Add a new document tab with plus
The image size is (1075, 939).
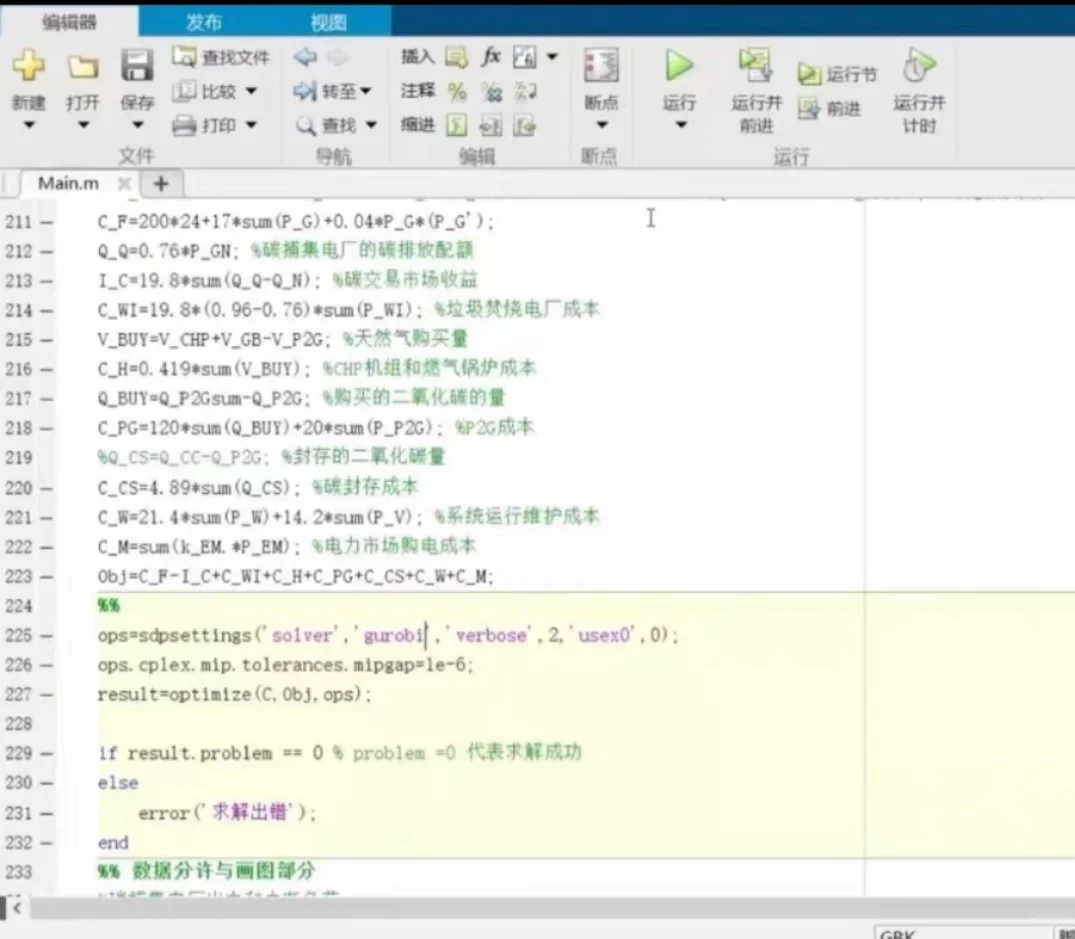pyautogui.click(x=161, y=184)
